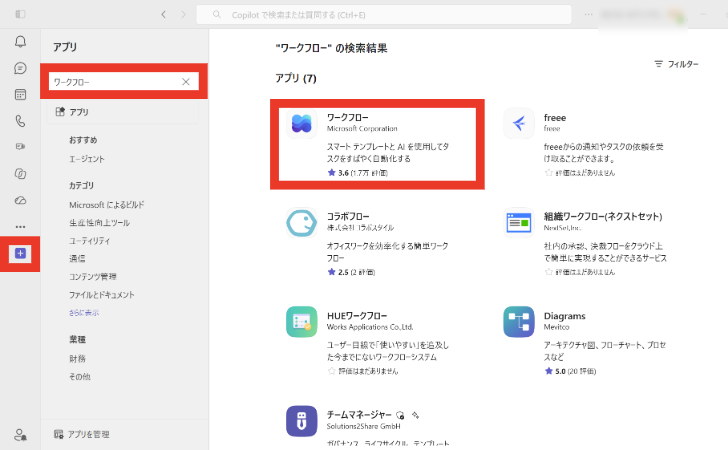Image resolution: width=728 pixels, height=450 pixels.
Task: Open the Diagrams app title
Action: click(x=565, y=316)
